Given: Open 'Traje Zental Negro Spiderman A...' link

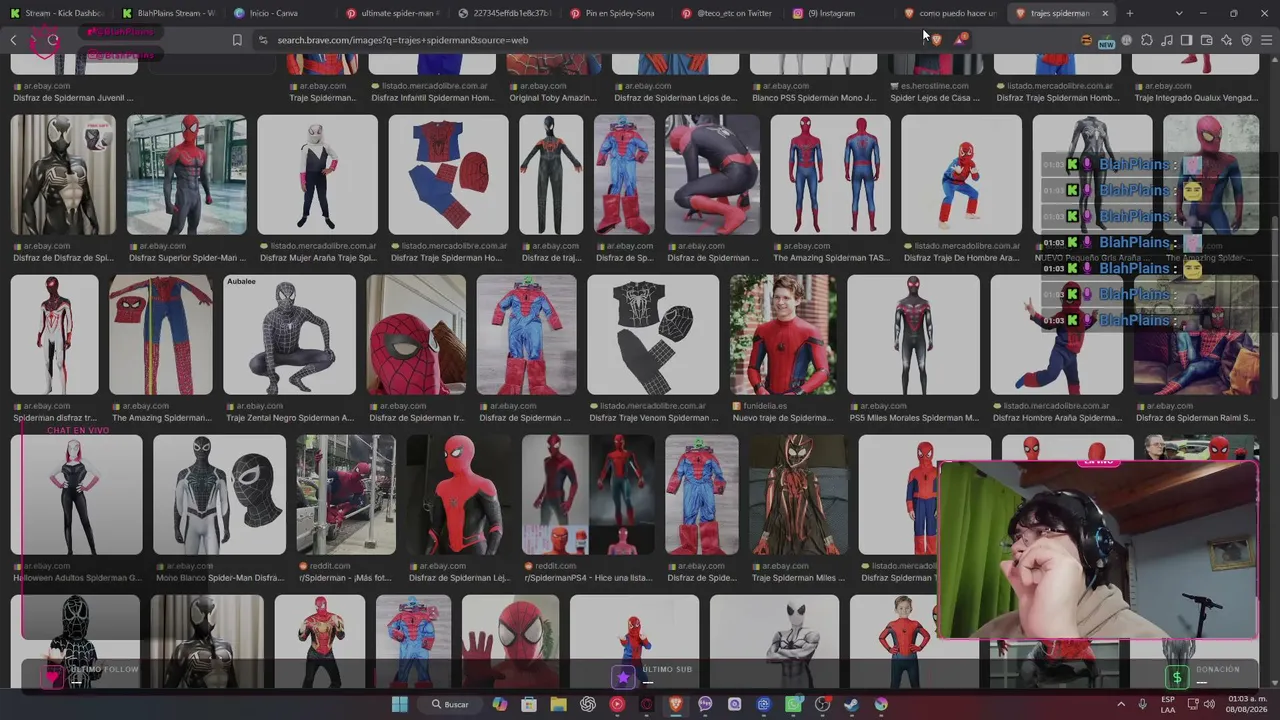Looking at the screenshot, I should click(x=290, y=418).
